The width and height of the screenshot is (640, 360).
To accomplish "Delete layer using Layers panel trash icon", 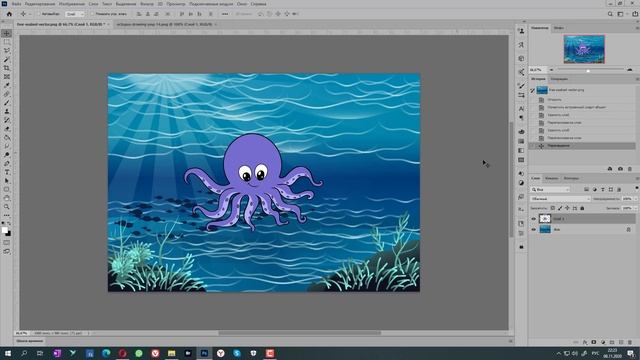I will (x=630, y=342).
